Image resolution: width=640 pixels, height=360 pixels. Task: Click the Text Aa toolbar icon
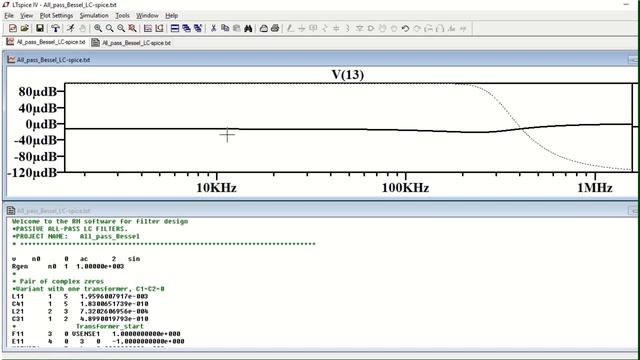451,28
